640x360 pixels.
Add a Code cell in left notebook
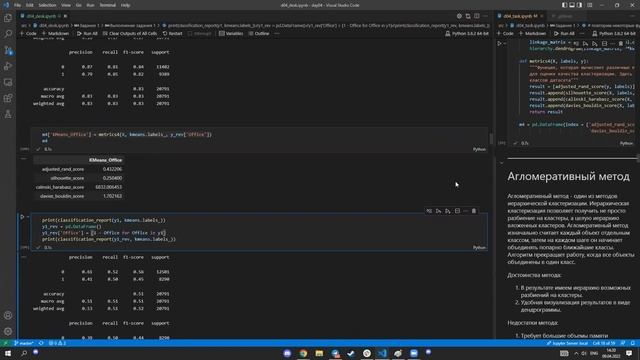pos(28,33)
